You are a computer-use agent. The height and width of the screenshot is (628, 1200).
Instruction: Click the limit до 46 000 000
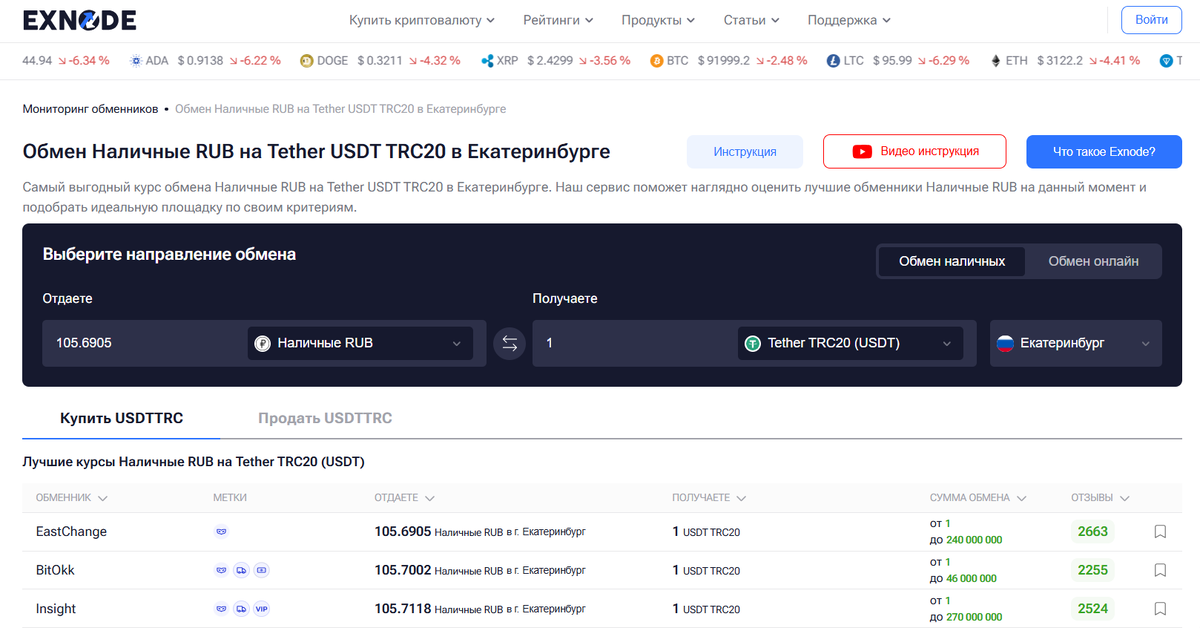(963, 578)
